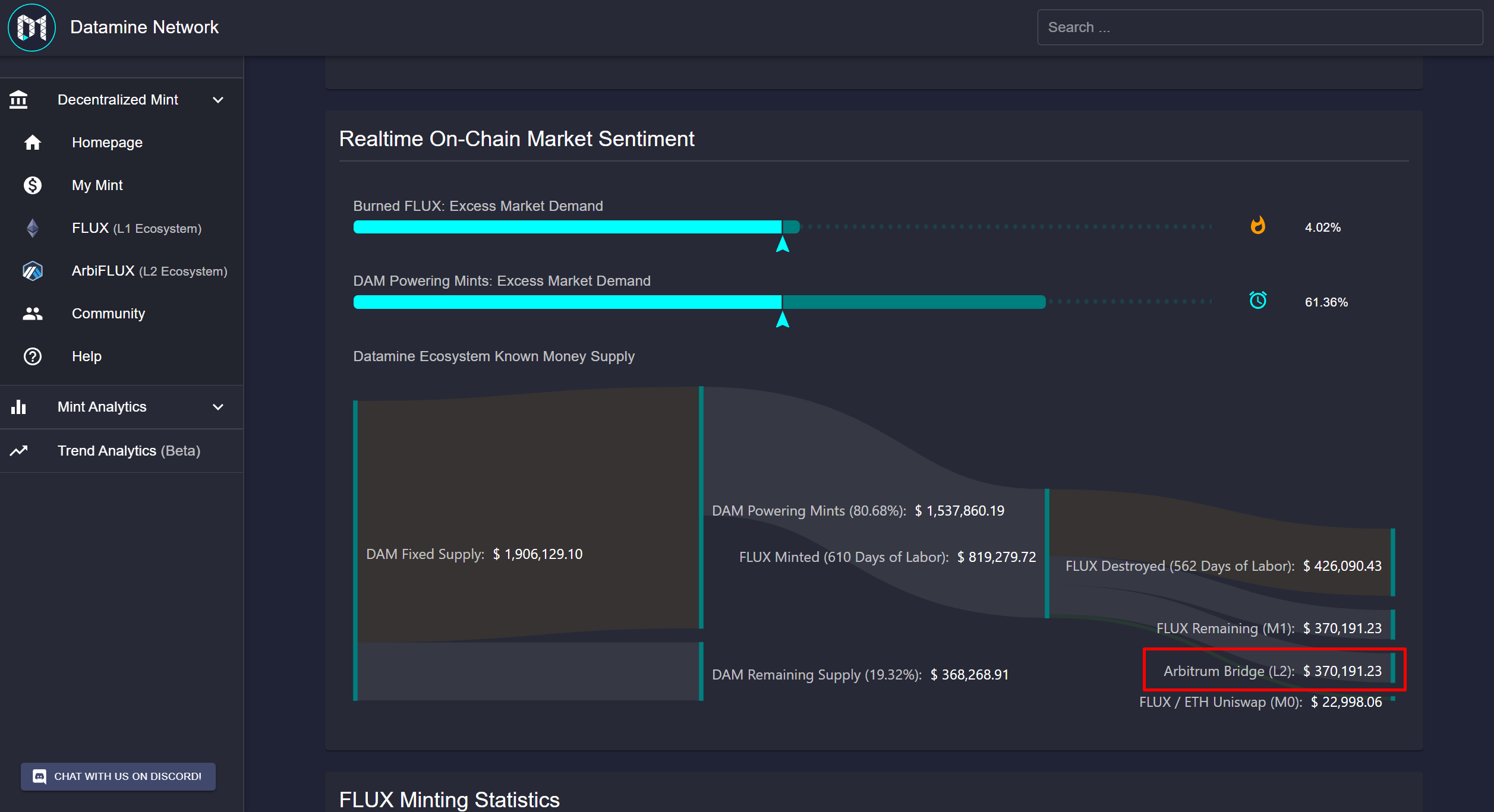The width and height of the screenshot is (1494, 812).
Task: Click 'Arbitrum Bridge (L2)' value label
Action: coord(1272,671)
